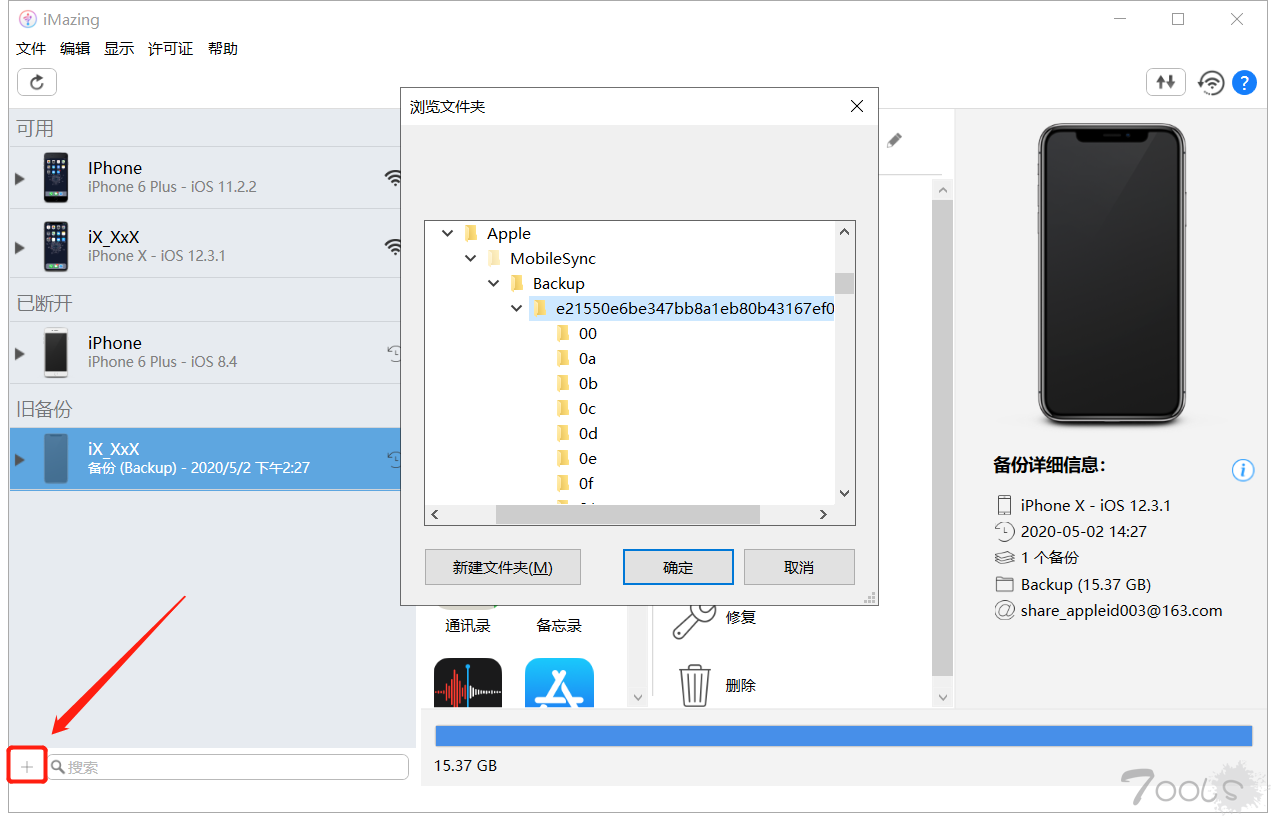The height and width of the screenshot is (821, 1276).
Task: Collapse the MobileSync folder node
Action: (x=470, y=258)
